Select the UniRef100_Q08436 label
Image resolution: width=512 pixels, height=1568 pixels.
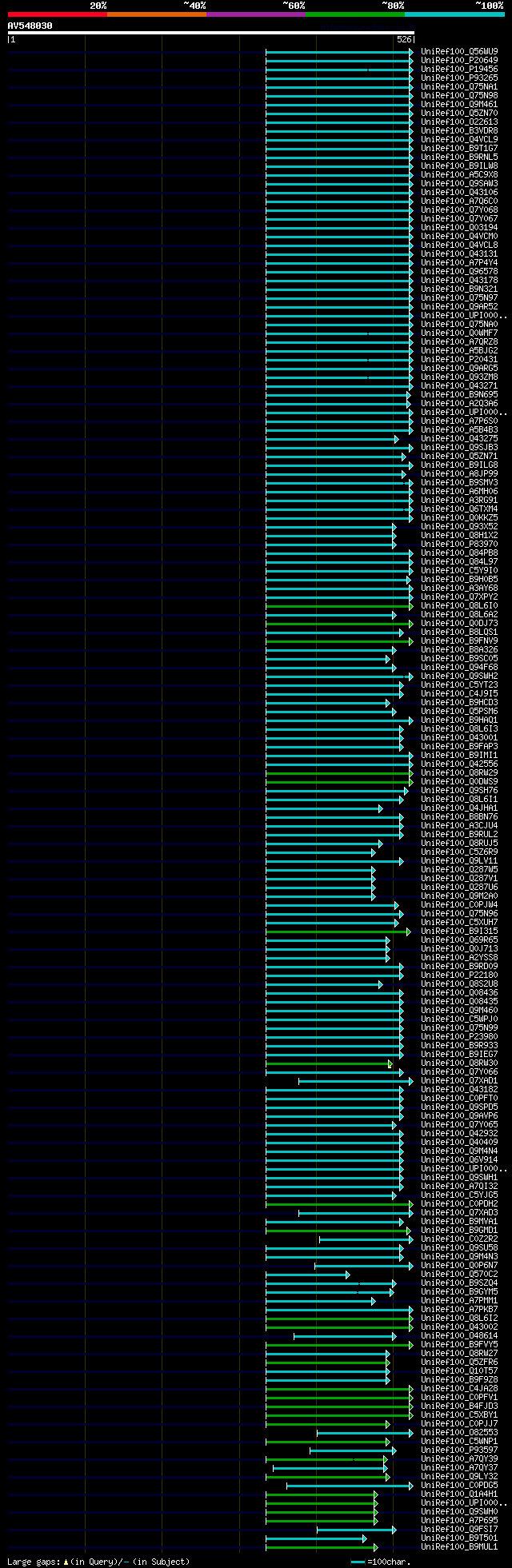point(459,992)
